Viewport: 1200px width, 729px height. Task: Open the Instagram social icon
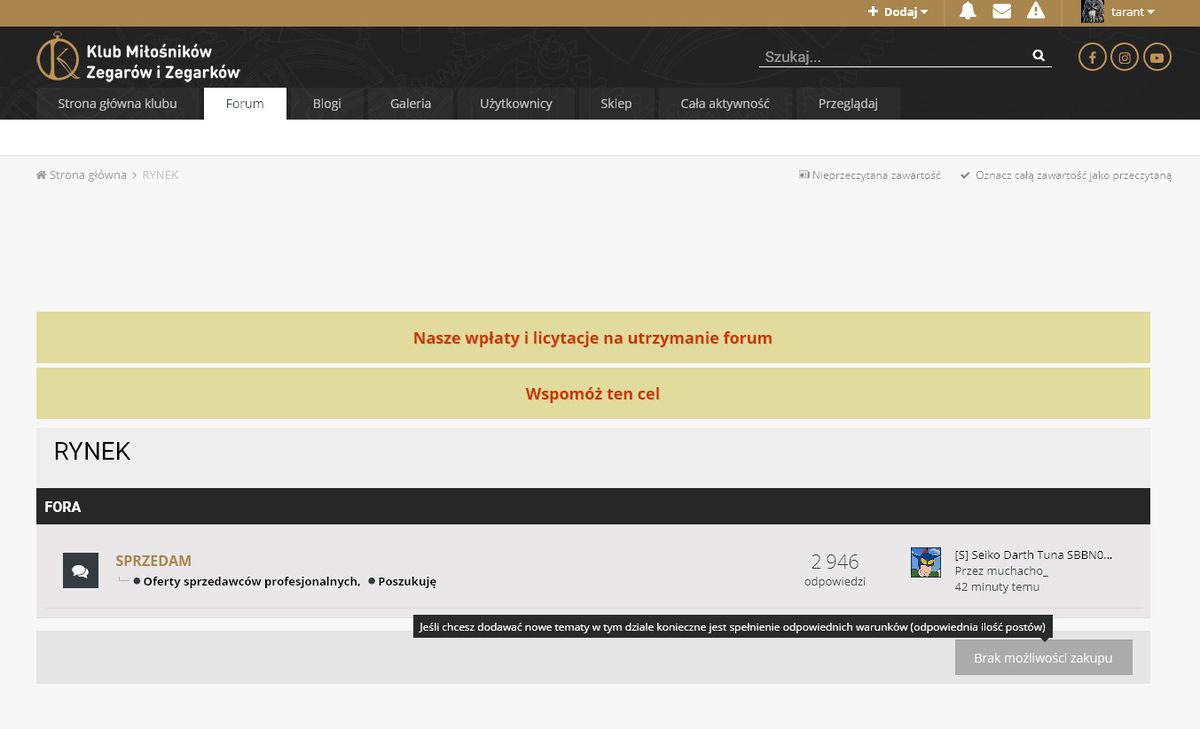1125,58
